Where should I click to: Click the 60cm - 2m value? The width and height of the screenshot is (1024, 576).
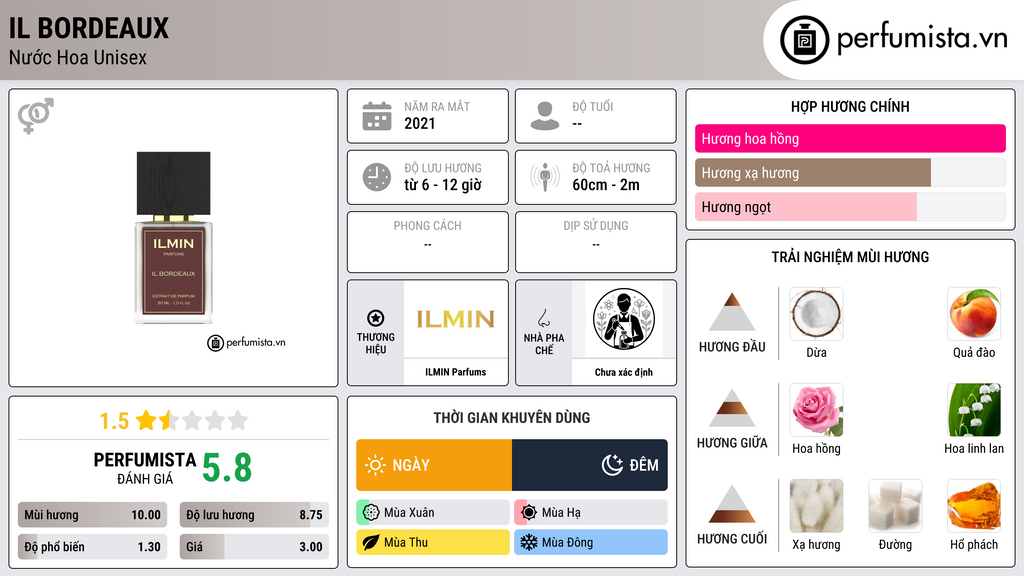[606, 185]
